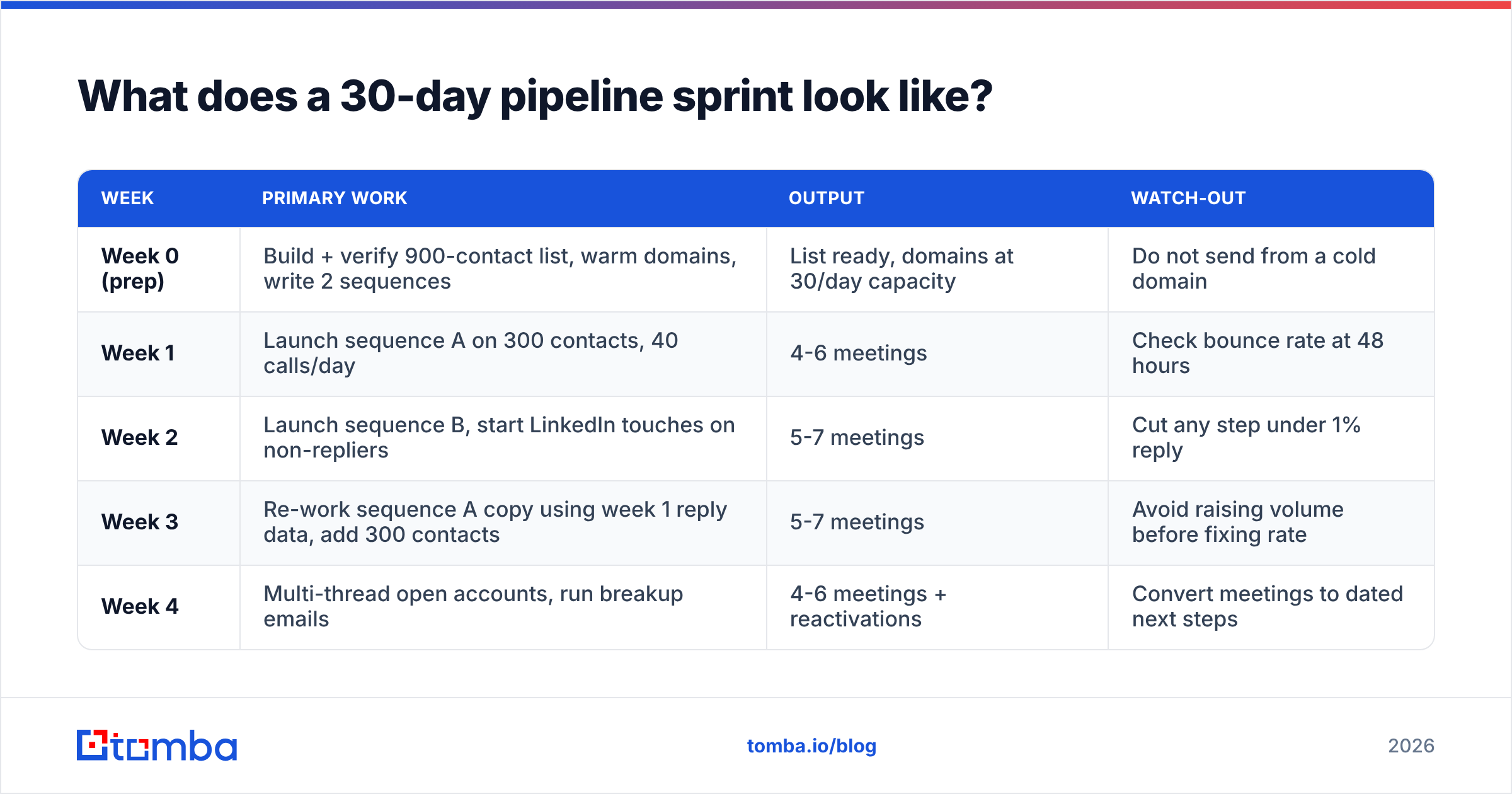Viewport: 1512px width, 794px height.
Task: Click the '5-7 meetings' Week 3 output
Action: [857, 522]
